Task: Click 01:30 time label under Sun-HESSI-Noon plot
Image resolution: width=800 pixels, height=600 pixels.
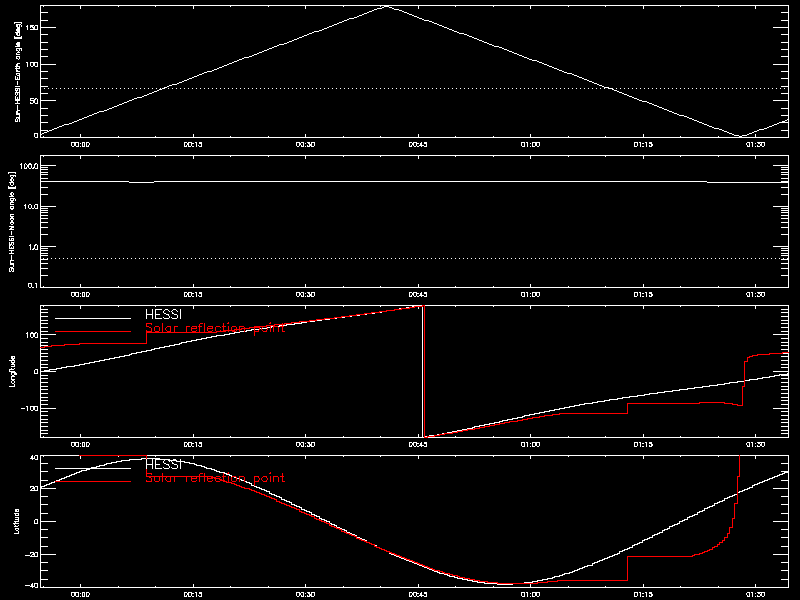Action: [x=756, y=294]
